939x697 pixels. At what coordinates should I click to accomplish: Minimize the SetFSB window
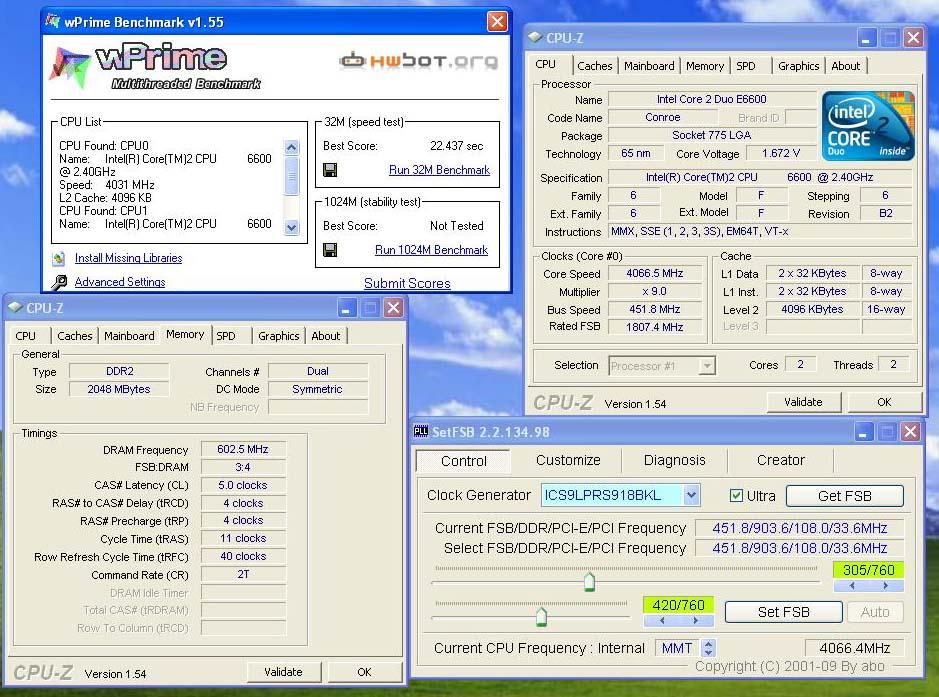(863, 432)
